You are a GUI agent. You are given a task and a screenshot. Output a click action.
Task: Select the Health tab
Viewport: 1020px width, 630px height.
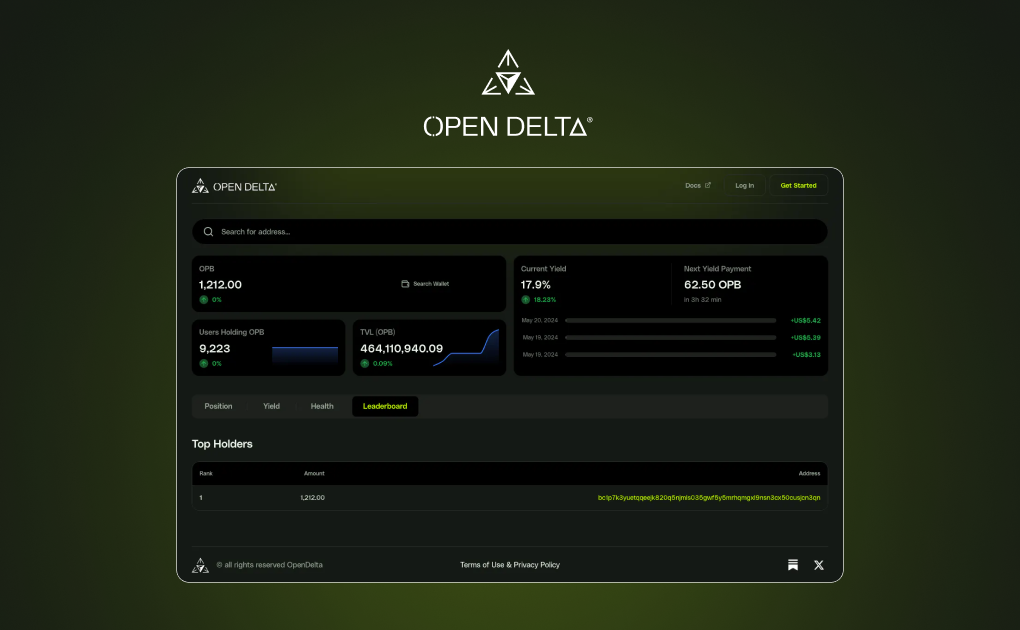322,406
